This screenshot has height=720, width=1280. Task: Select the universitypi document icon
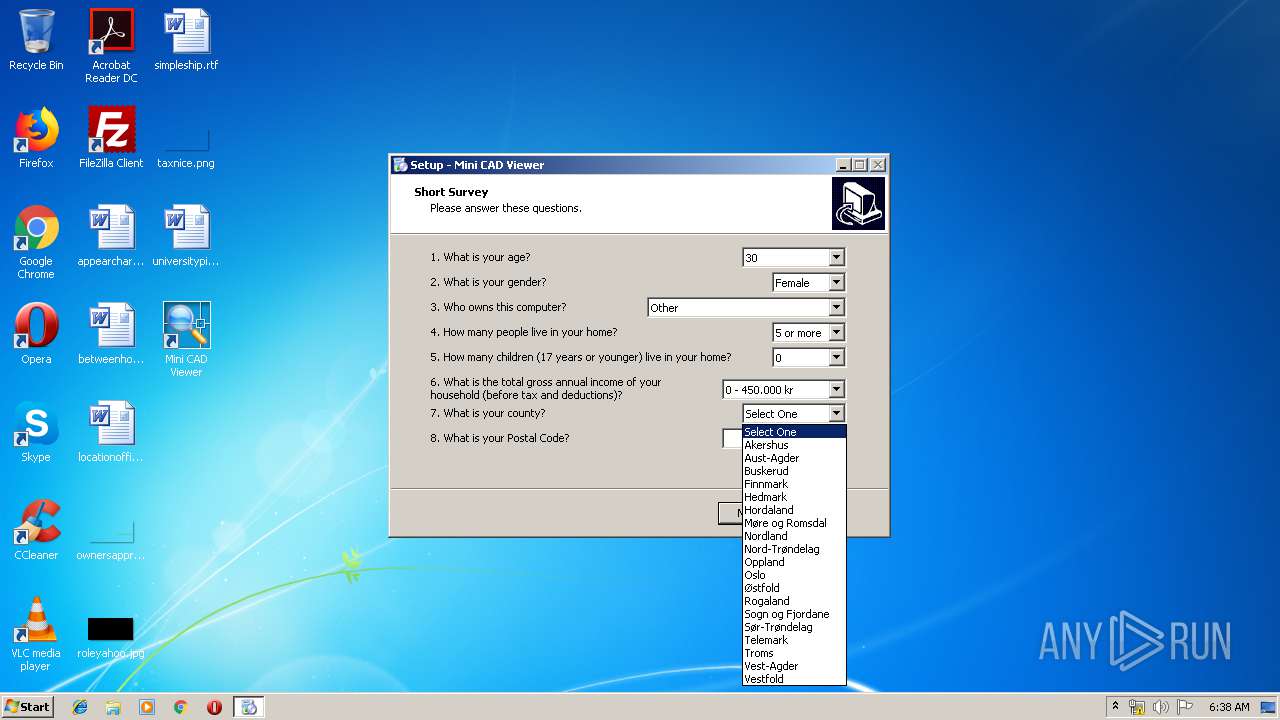(186, 236)
